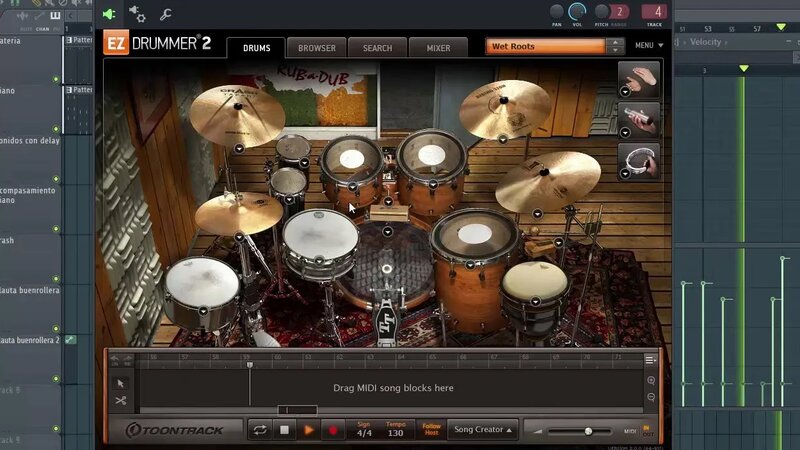
Task: Open right floor tom dropdown arrow
Action: (x=470, y=265)
